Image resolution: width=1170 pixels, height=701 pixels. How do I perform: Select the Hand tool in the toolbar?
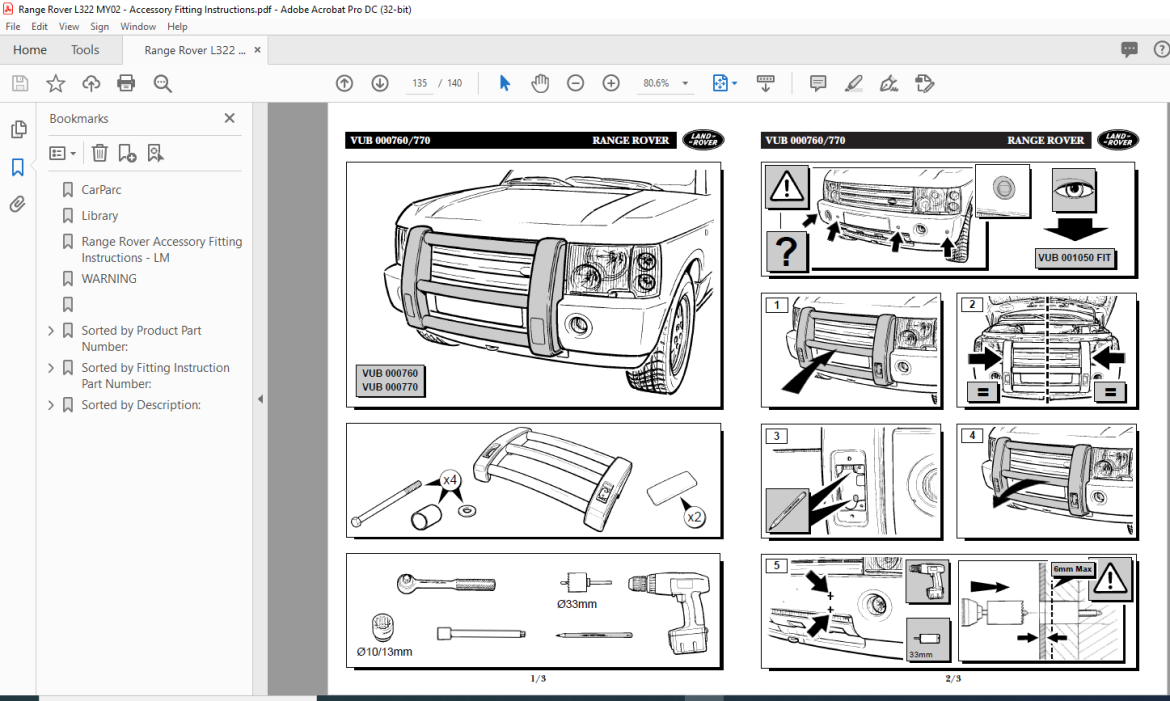pos(540,83)
